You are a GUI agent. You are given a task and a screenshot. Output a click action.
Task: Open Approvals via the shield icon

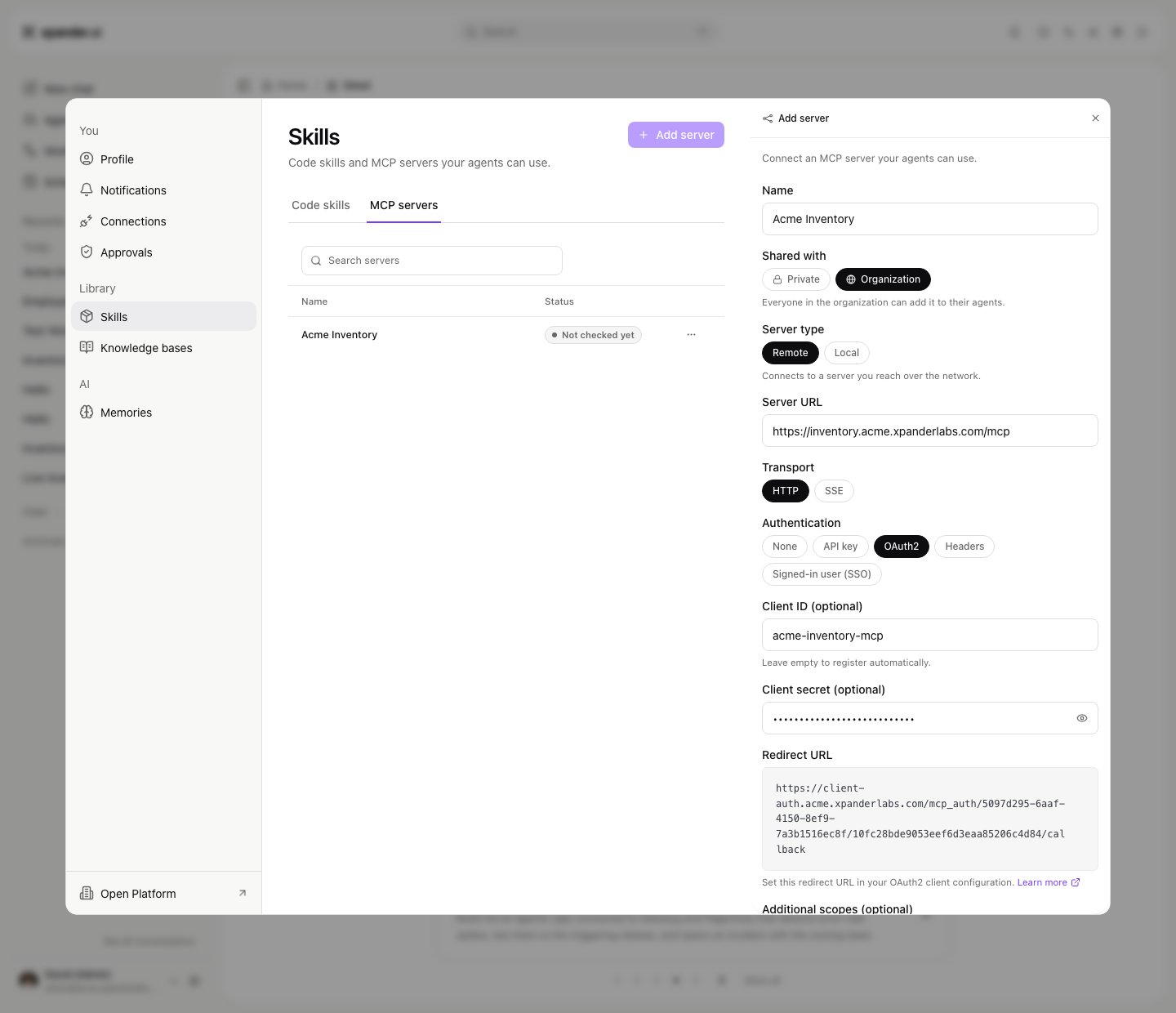[x=87, y=252]
